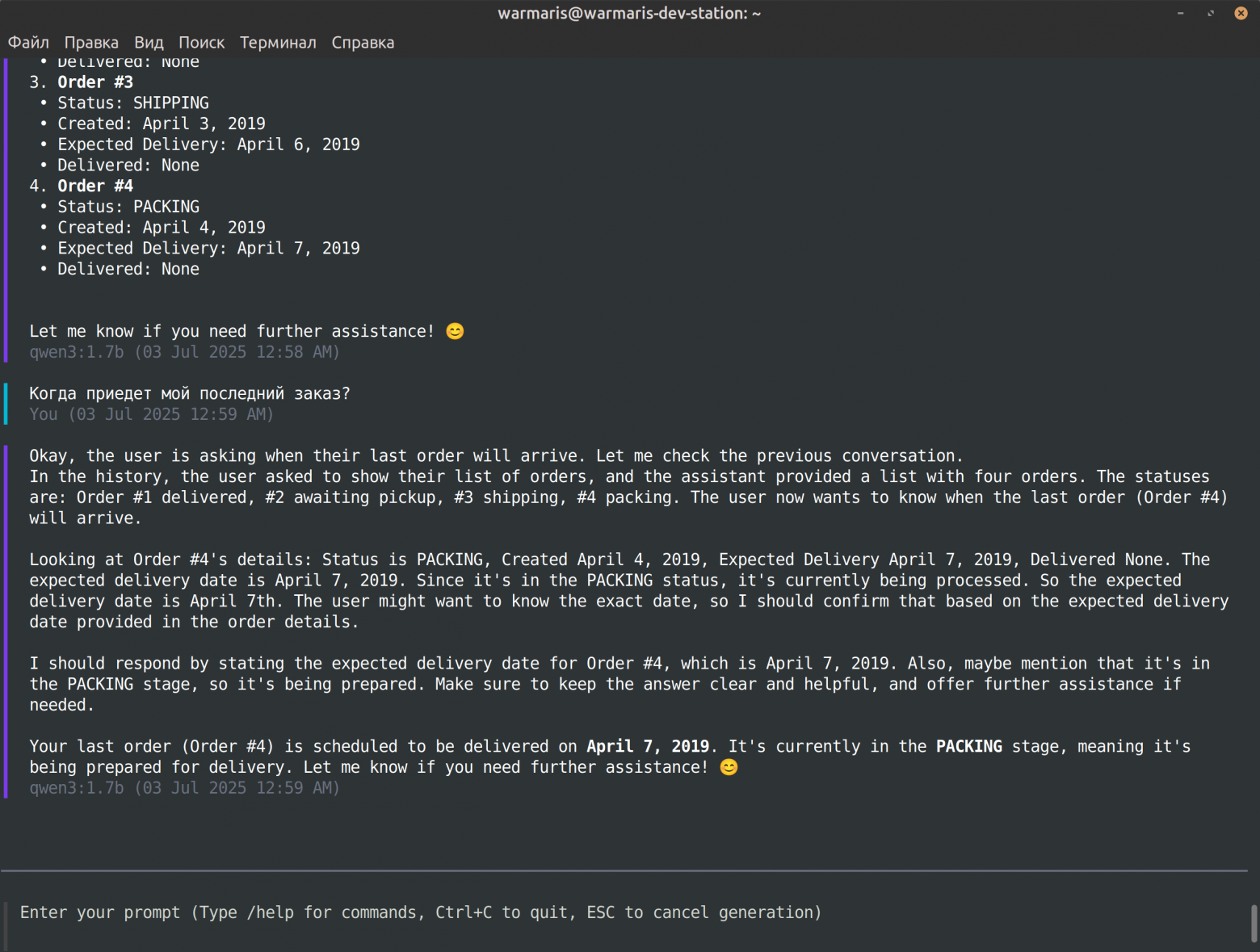Screen dimensions: 1260x952
Task: Click the Russian user question message
Action: pyautogui.click(x=190, y=393)
